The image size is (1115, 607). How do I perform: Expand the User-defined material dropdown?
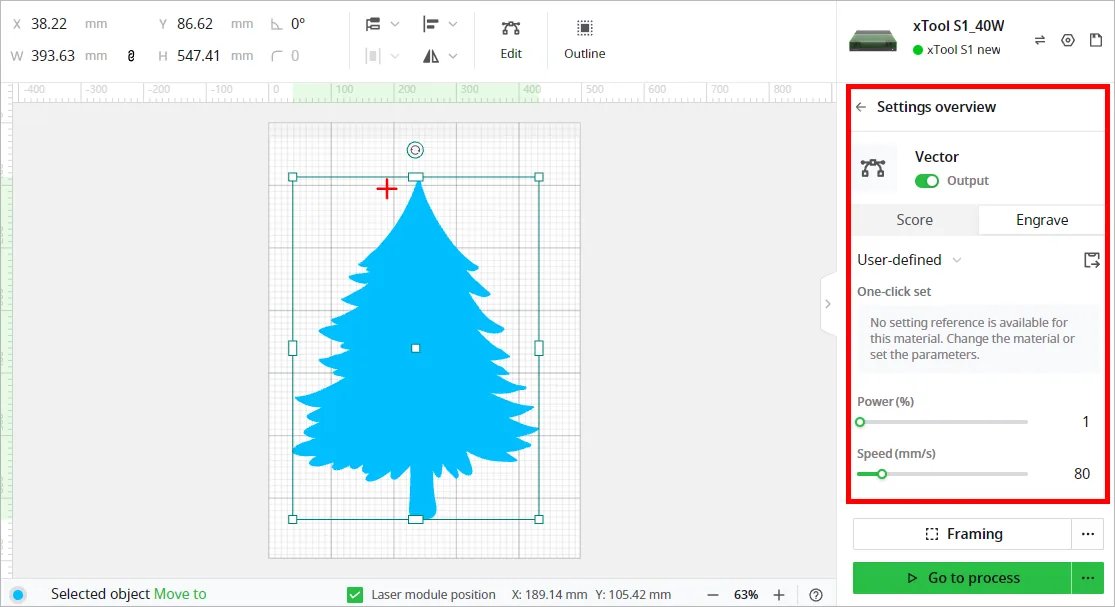pos(909,260)
